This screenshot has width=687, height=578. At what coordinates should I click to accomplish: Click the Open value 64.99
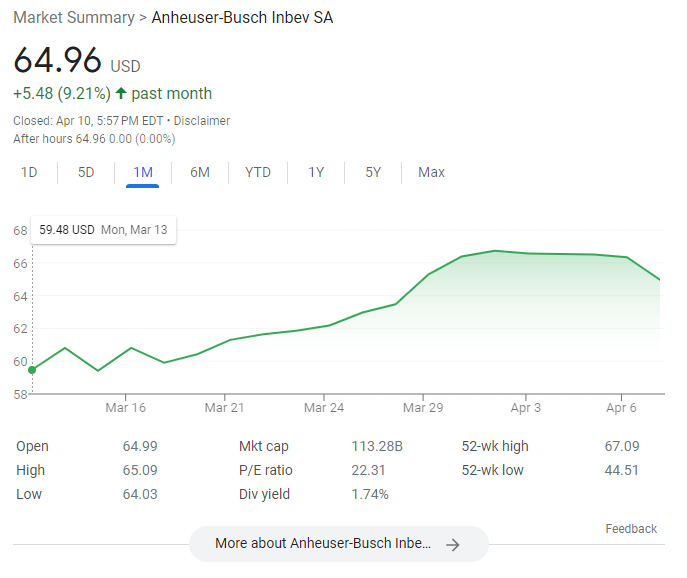tap(140, 446)
